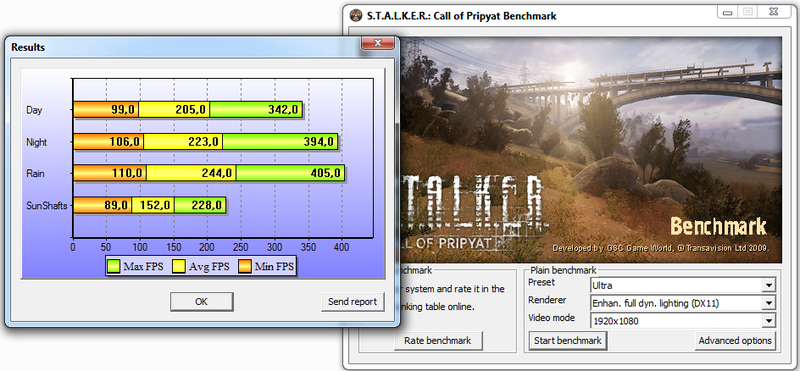Click the Rain max FPS green bar

click(290, 173)
